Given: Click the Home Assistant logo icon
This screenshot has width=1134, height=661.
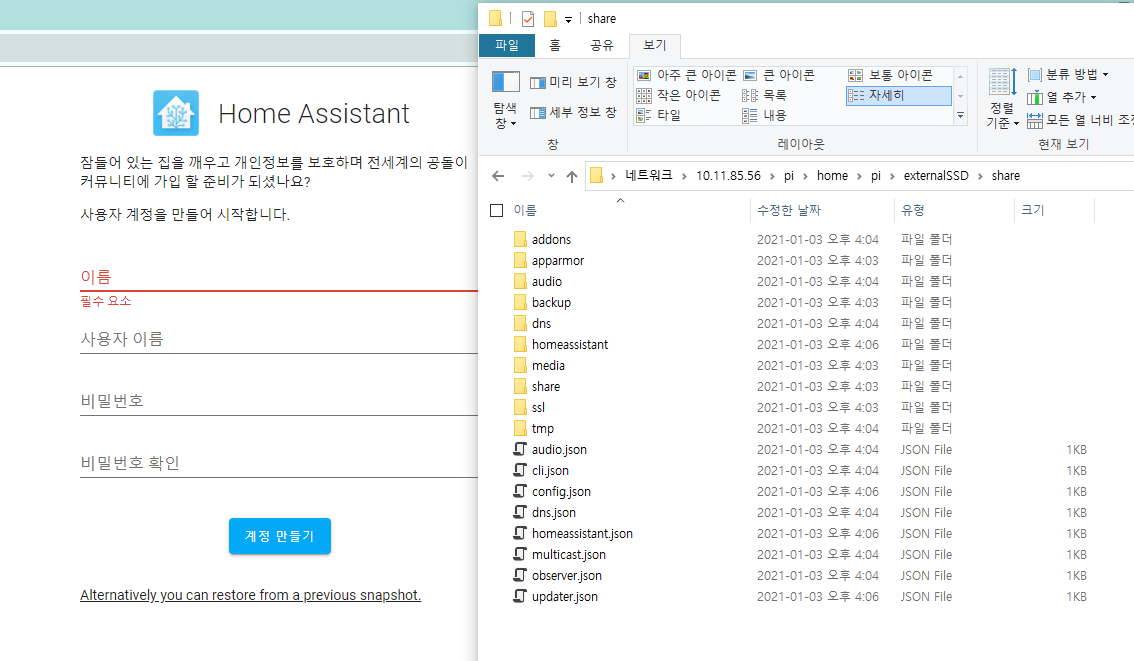Looking at the screenshot, I should [x=176, y=113].
